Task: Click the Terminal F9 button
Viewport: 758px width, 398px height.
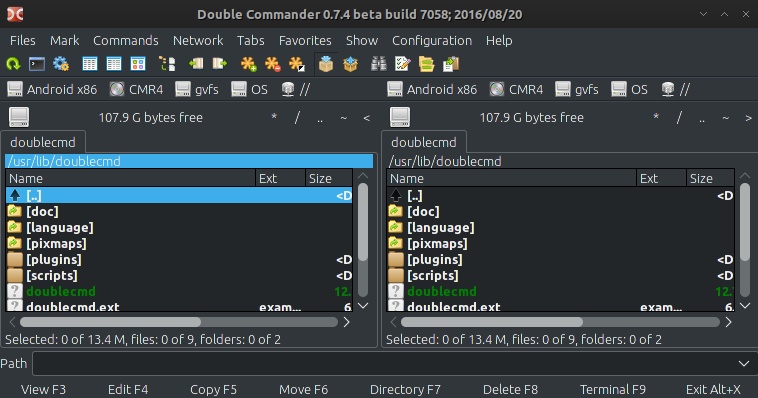Action: [613, 389]
